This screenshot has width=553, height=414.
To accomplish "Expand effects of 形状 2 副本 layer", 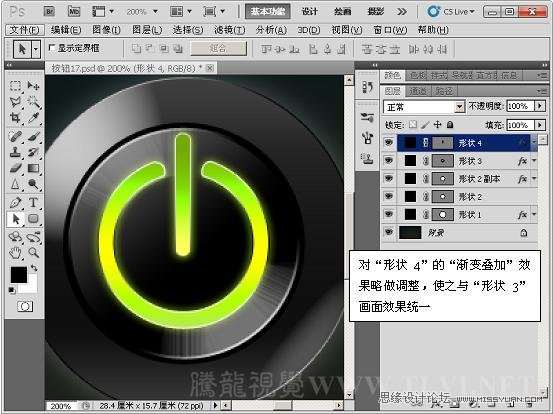I will [x=534, y=179].
